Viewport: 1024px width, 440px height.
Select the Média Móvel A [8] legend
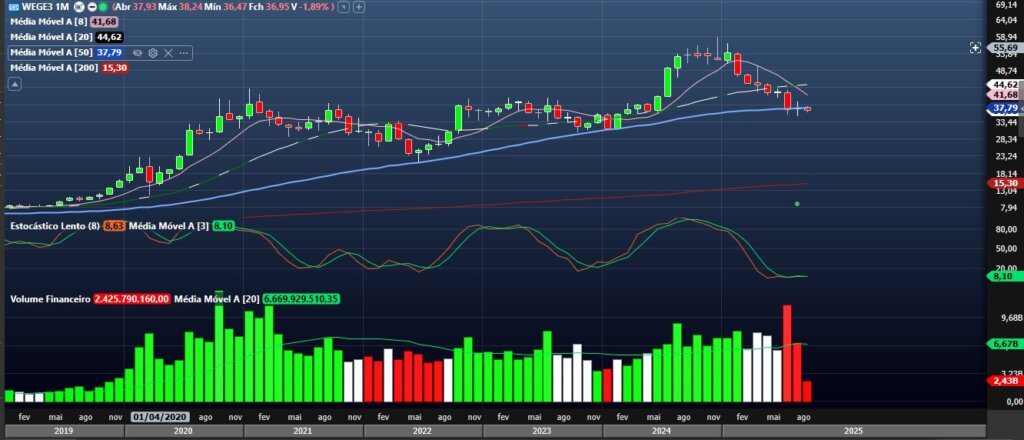tap(48, 20)
